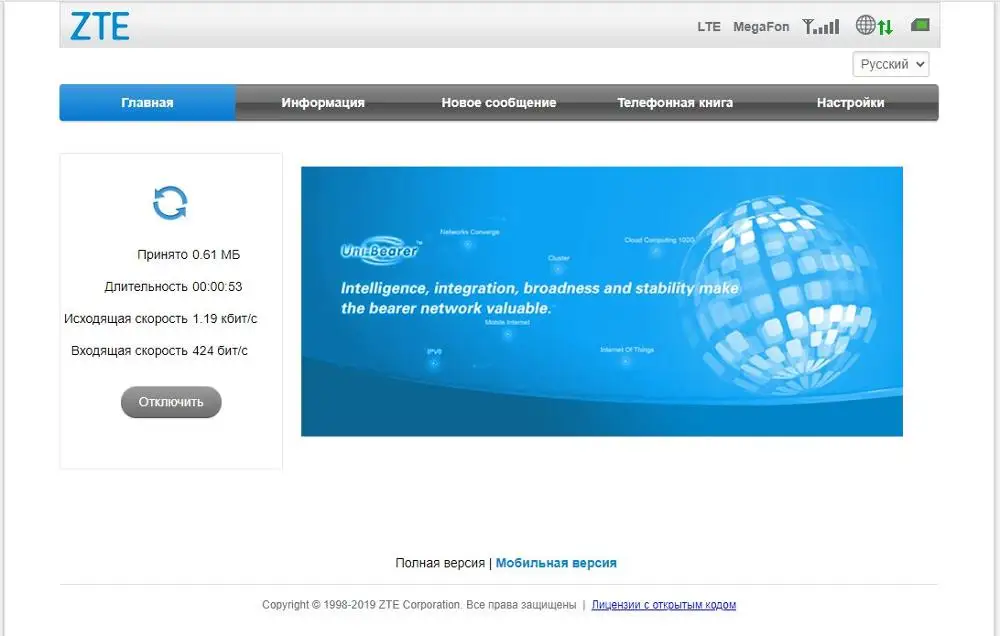
Task: Click the MegaFon operator name
Action: (761, 27)
